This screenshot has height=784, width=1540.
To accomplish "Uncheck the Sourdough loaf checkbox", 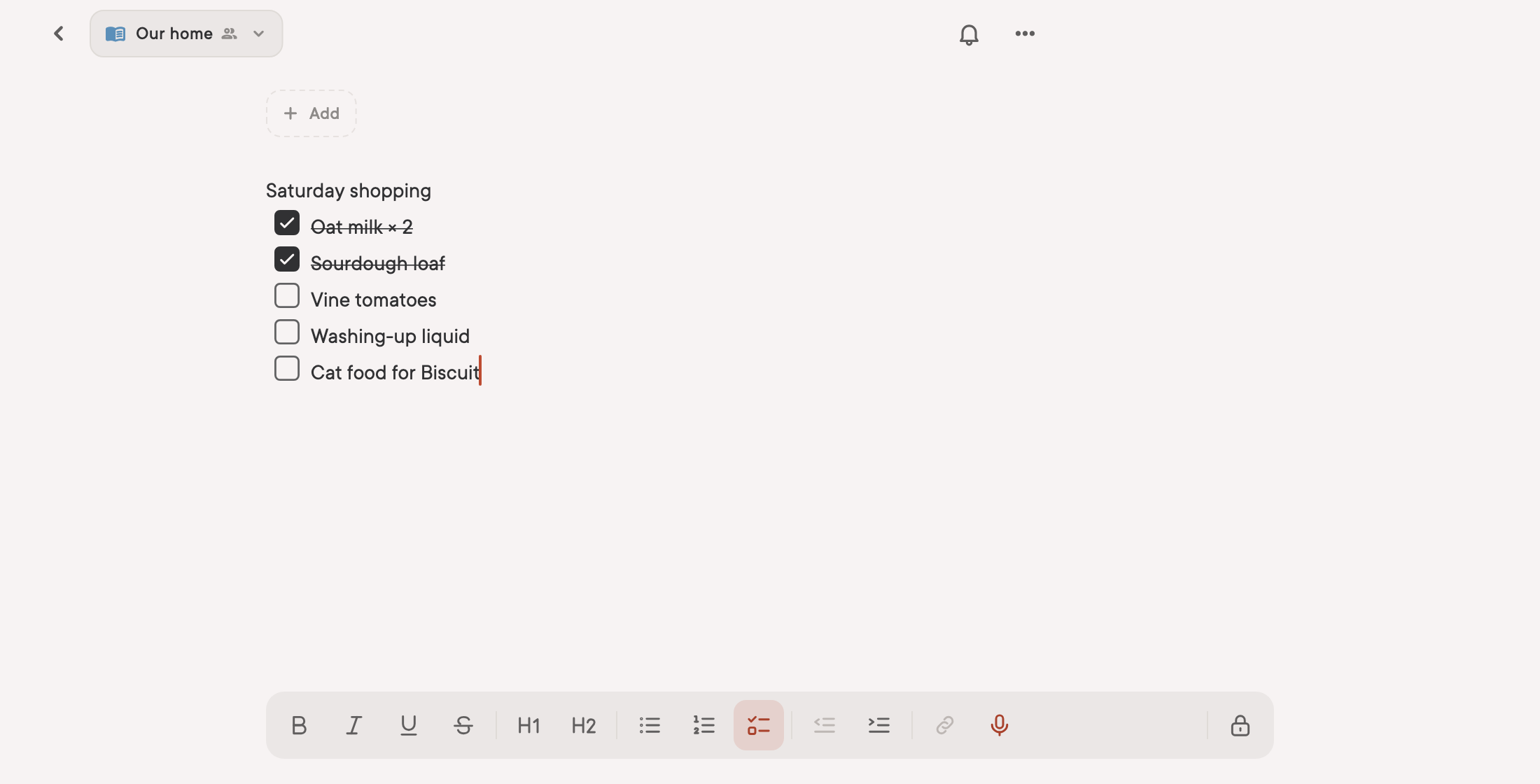I will (x=287, y=260).
